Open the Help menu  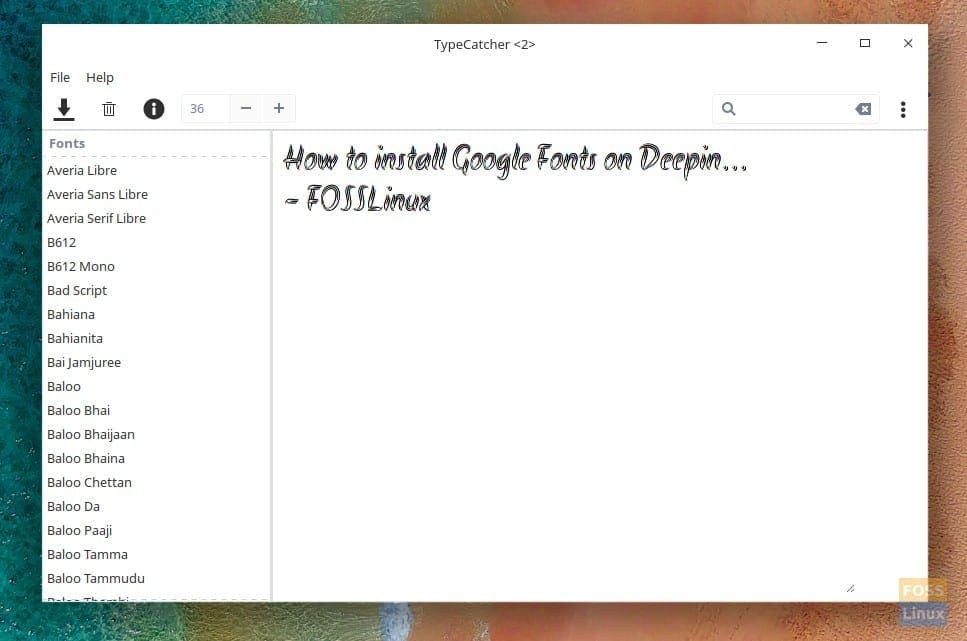point(100,77)
